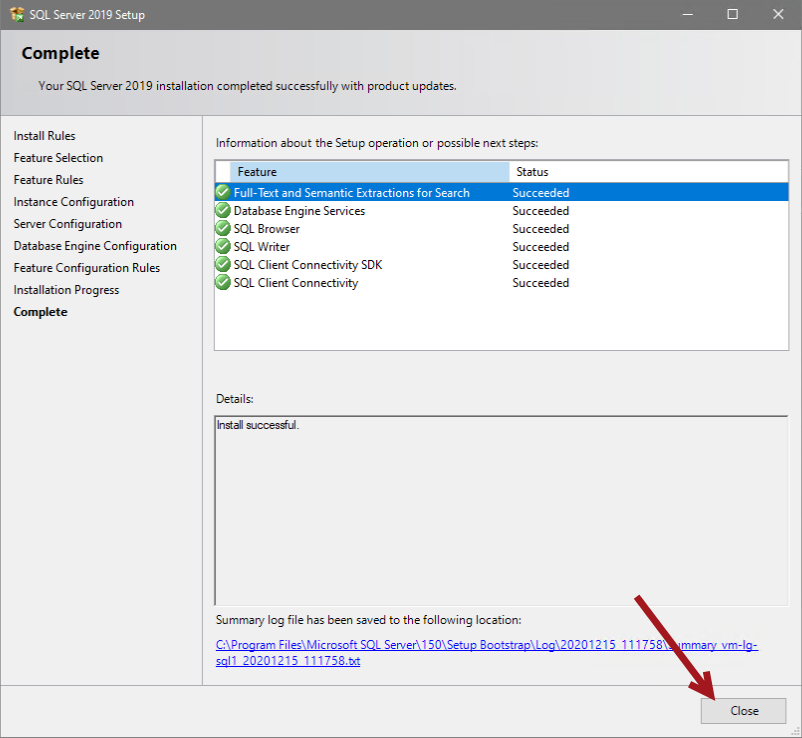Click the Close button

point(743,710)
